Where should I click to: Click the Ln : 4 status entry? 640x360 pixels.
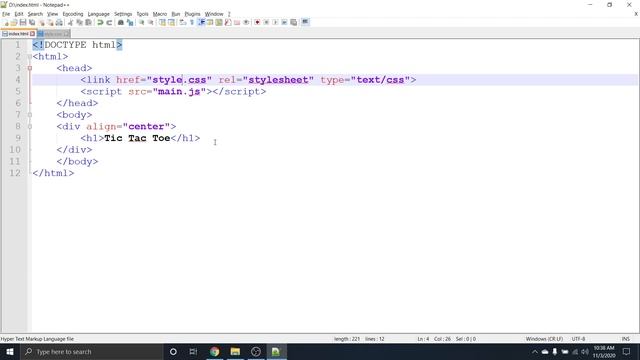[423, 339]
